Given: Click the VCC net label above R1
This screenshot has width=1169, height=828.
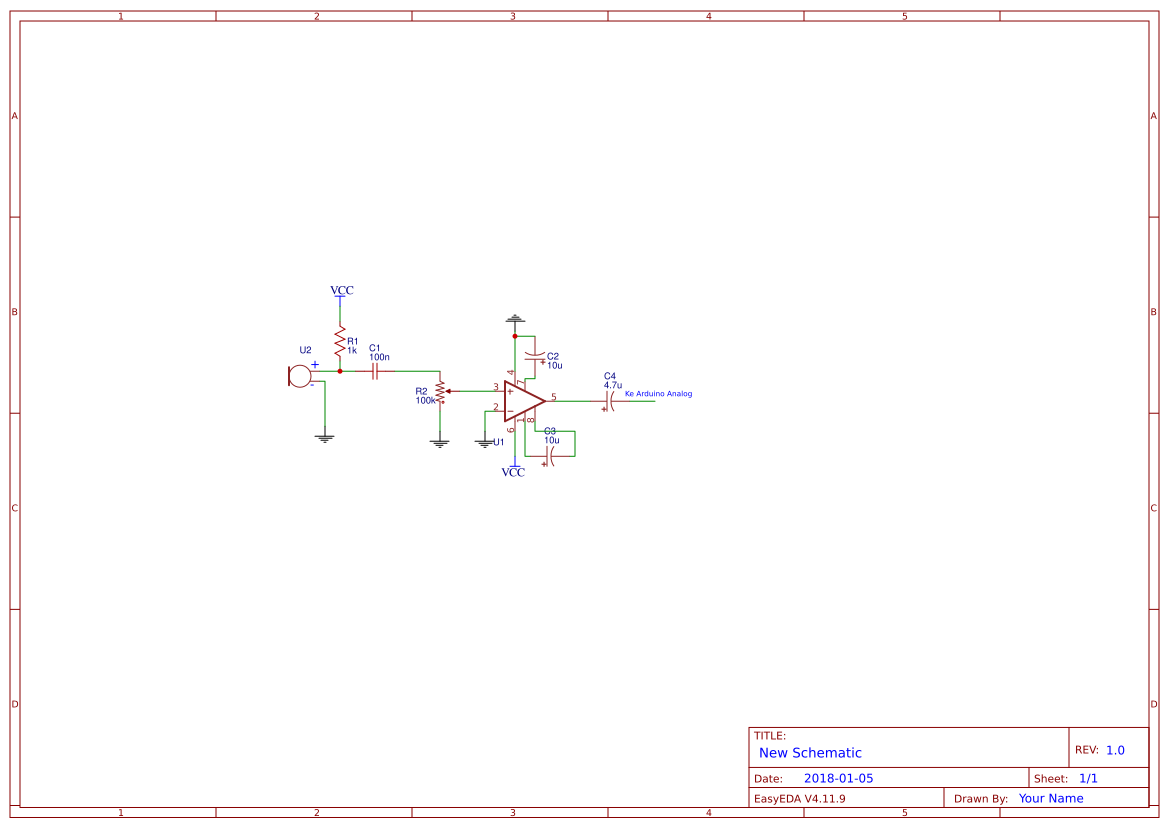Looking at the screenshot, I should click(x=341, y=290).
